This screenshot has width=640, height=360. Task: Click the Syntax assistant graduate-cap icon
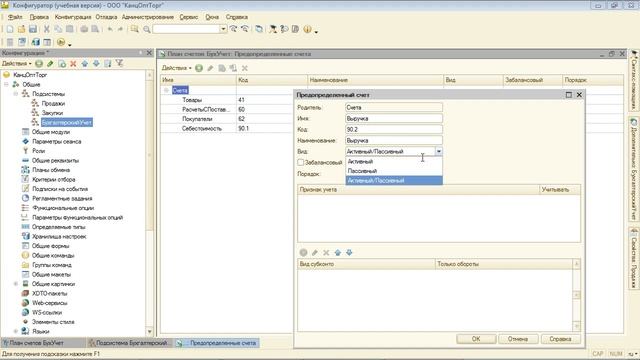(273, 29)
